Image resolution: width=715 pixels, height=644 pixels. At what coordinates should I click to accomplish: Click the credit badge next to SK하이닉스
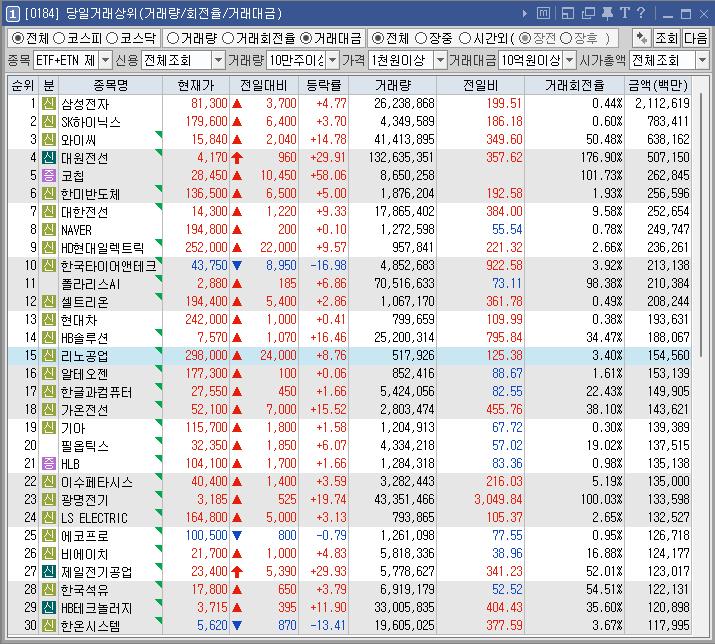pyautogui.click(x=49, y=122)
